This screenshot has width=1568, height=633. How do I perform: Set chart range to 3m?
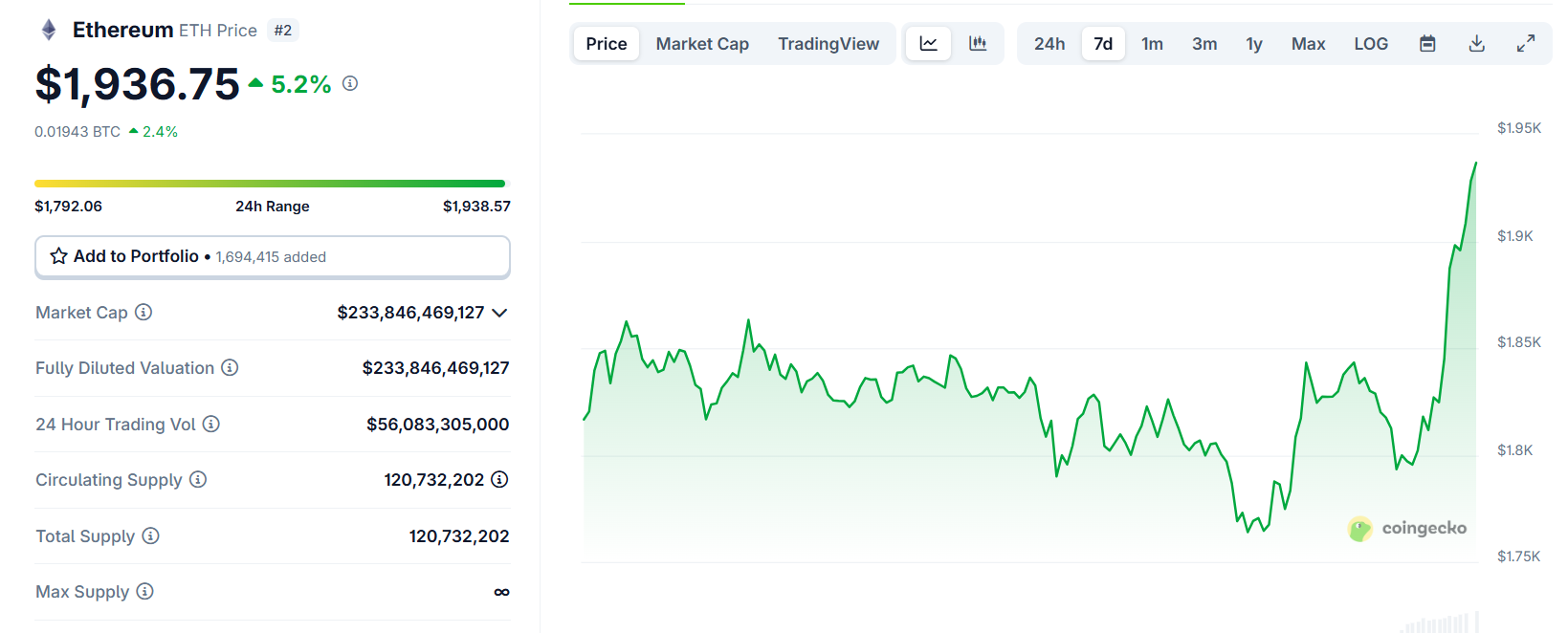(1204, 43)
